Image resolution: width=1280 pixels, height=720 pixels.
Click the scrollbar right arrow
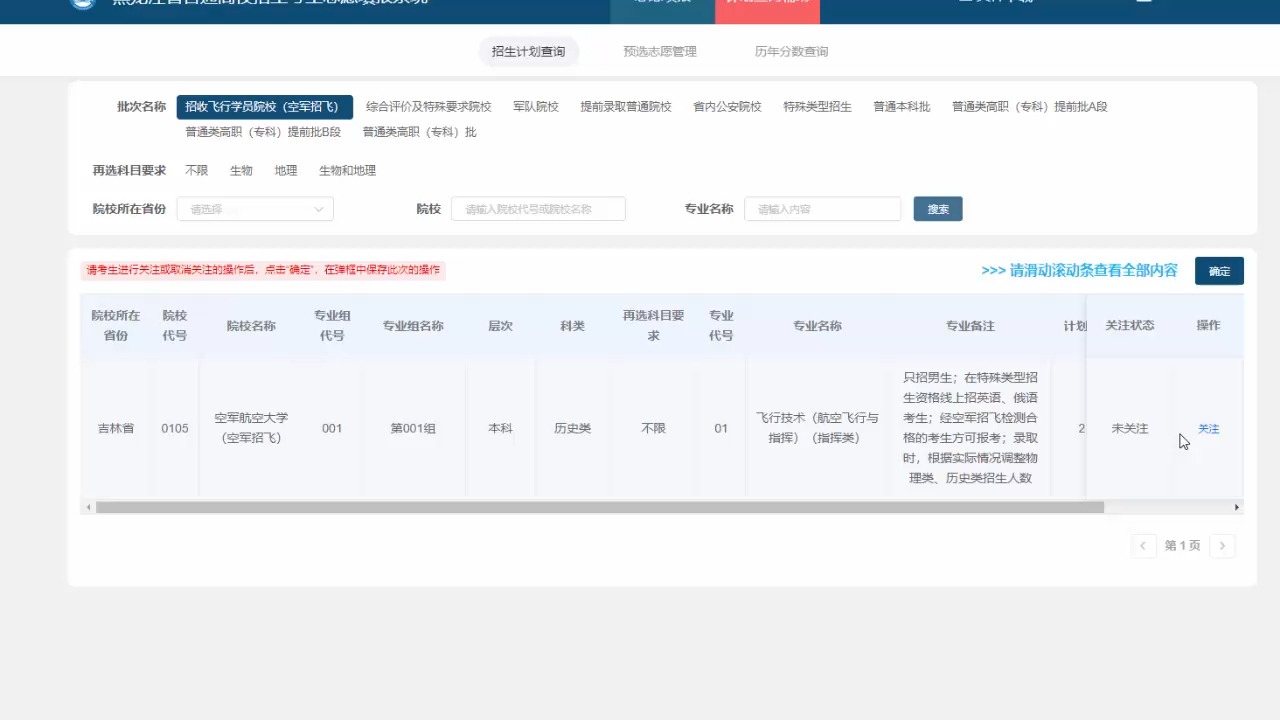pos(1237,507)
